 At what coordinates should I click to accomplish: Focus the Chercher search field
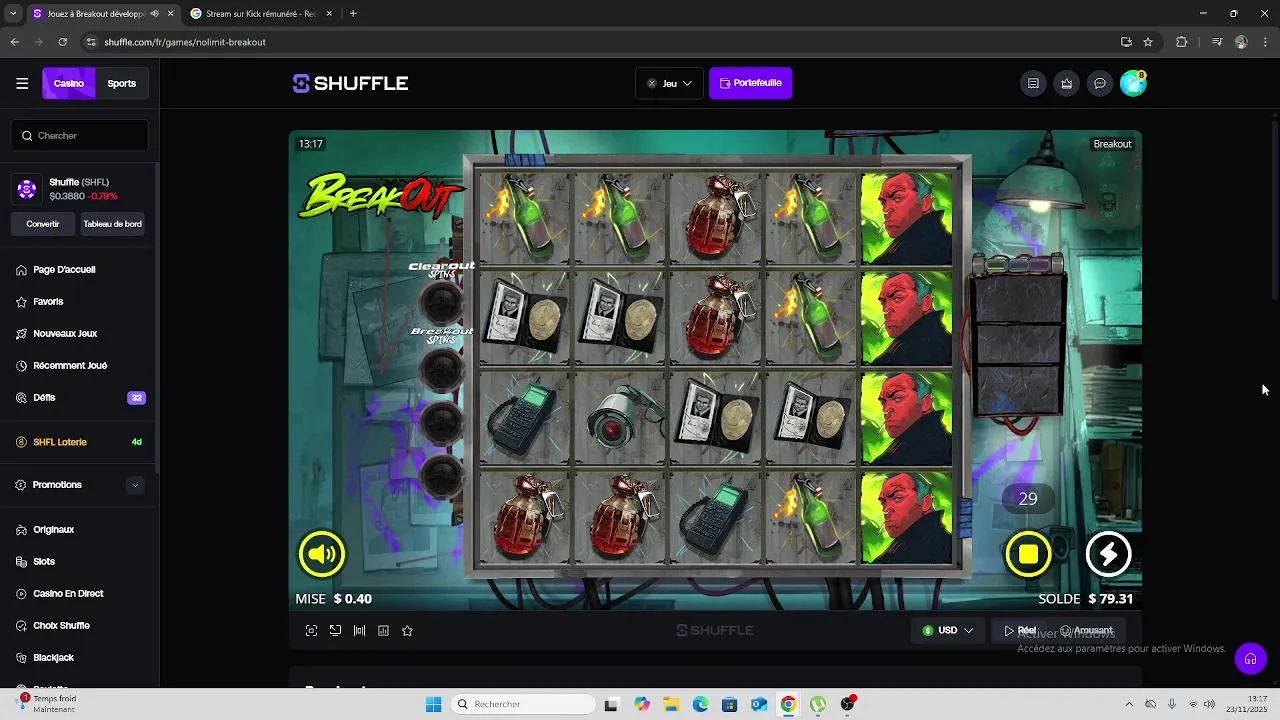tap(80, 136)
